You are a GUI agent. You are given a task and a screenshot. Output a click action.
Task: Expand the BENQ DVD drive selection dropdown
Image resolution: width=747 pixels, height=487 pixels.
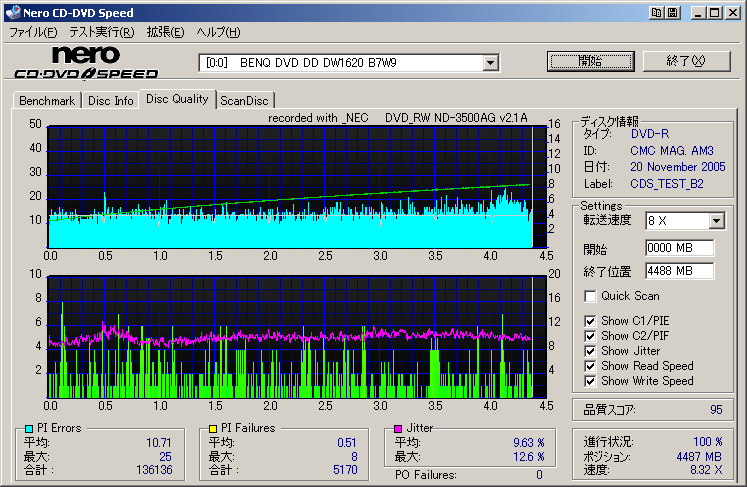[x=490, y=63]
